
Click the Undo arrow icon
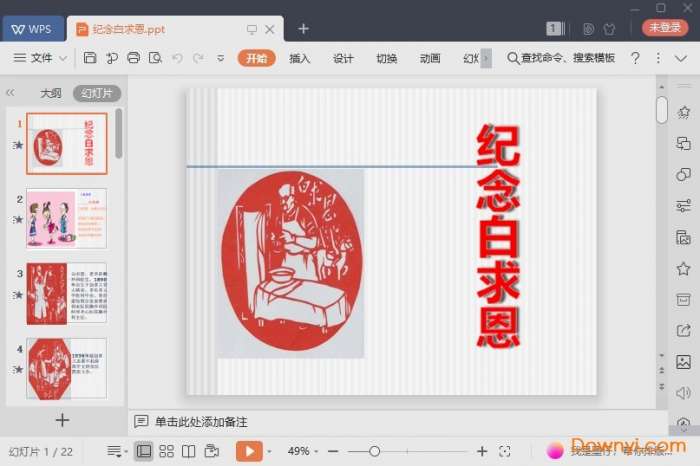click(x=177, y=58)
